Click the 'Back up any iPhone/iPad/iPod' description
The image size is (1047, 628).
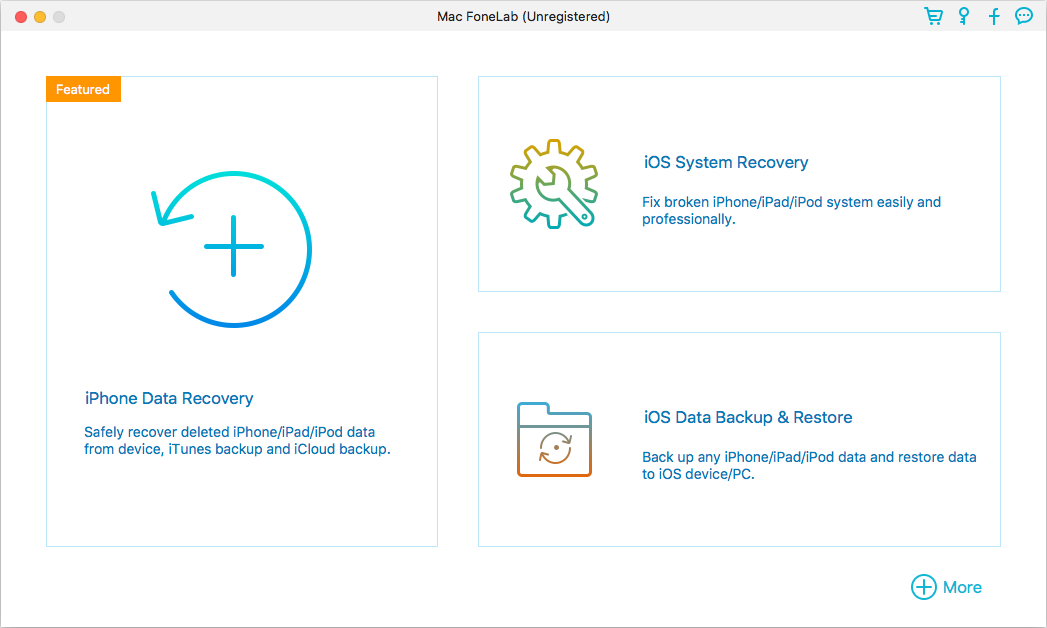[x=809, y=465]
